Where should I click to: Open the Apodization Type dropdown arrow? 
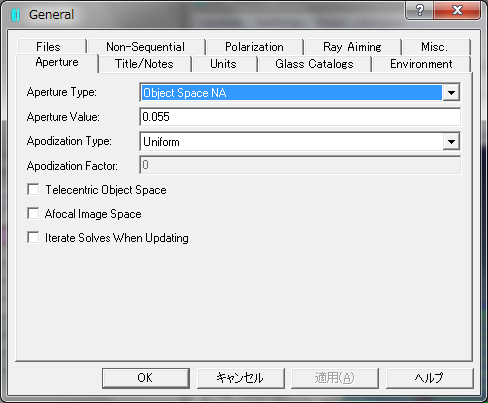451,142
